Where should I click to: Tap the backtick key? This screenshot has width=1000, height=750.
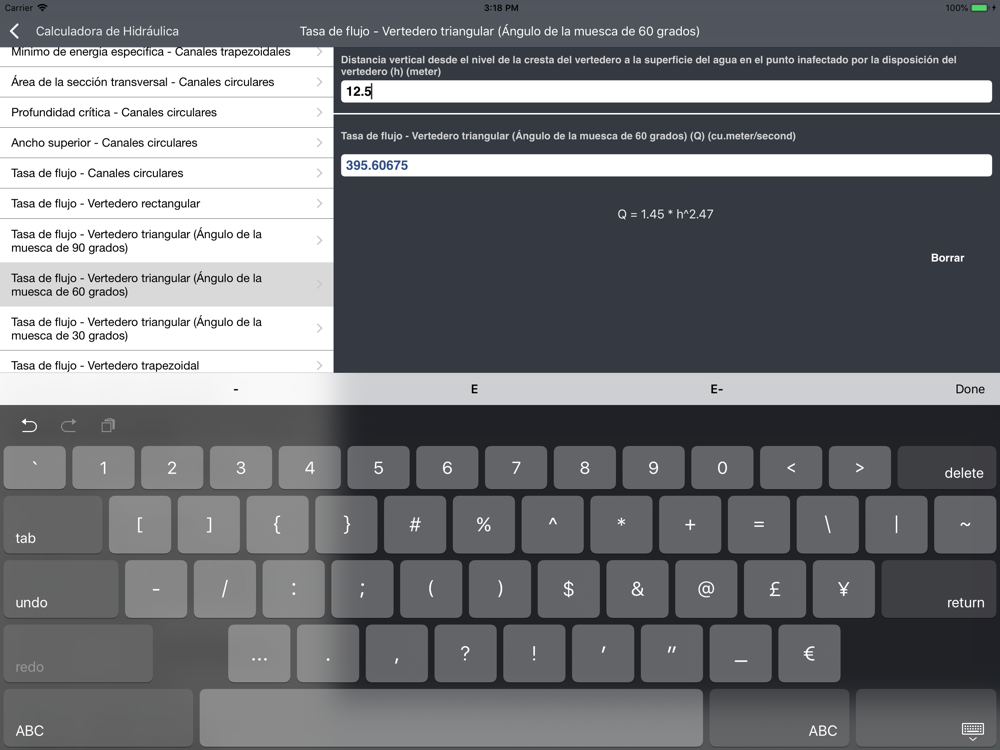click(x=34, y=467)
